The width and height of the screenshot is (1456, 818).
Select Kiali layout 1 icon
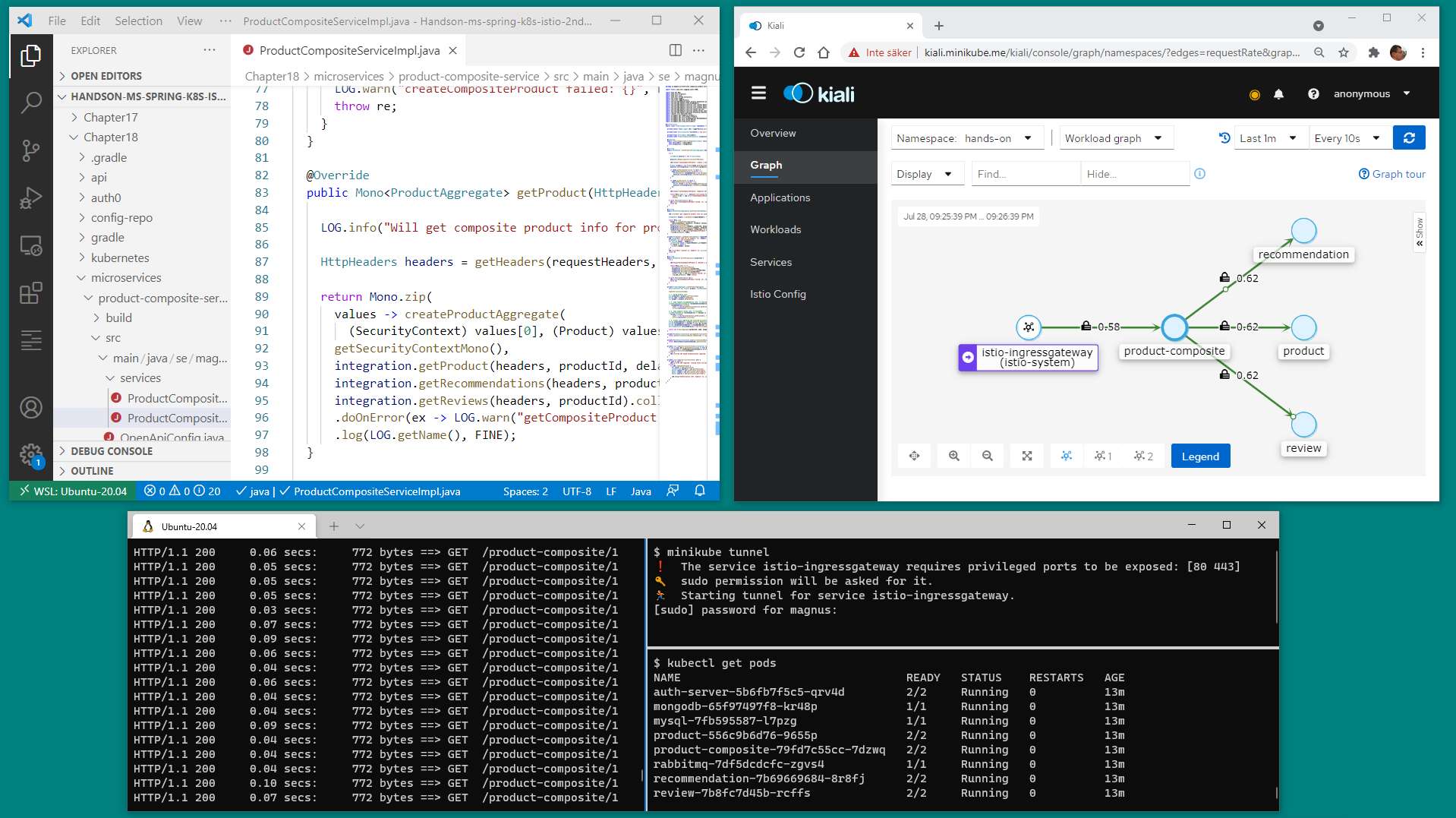pyautogui.click(x=1103, y=456)
